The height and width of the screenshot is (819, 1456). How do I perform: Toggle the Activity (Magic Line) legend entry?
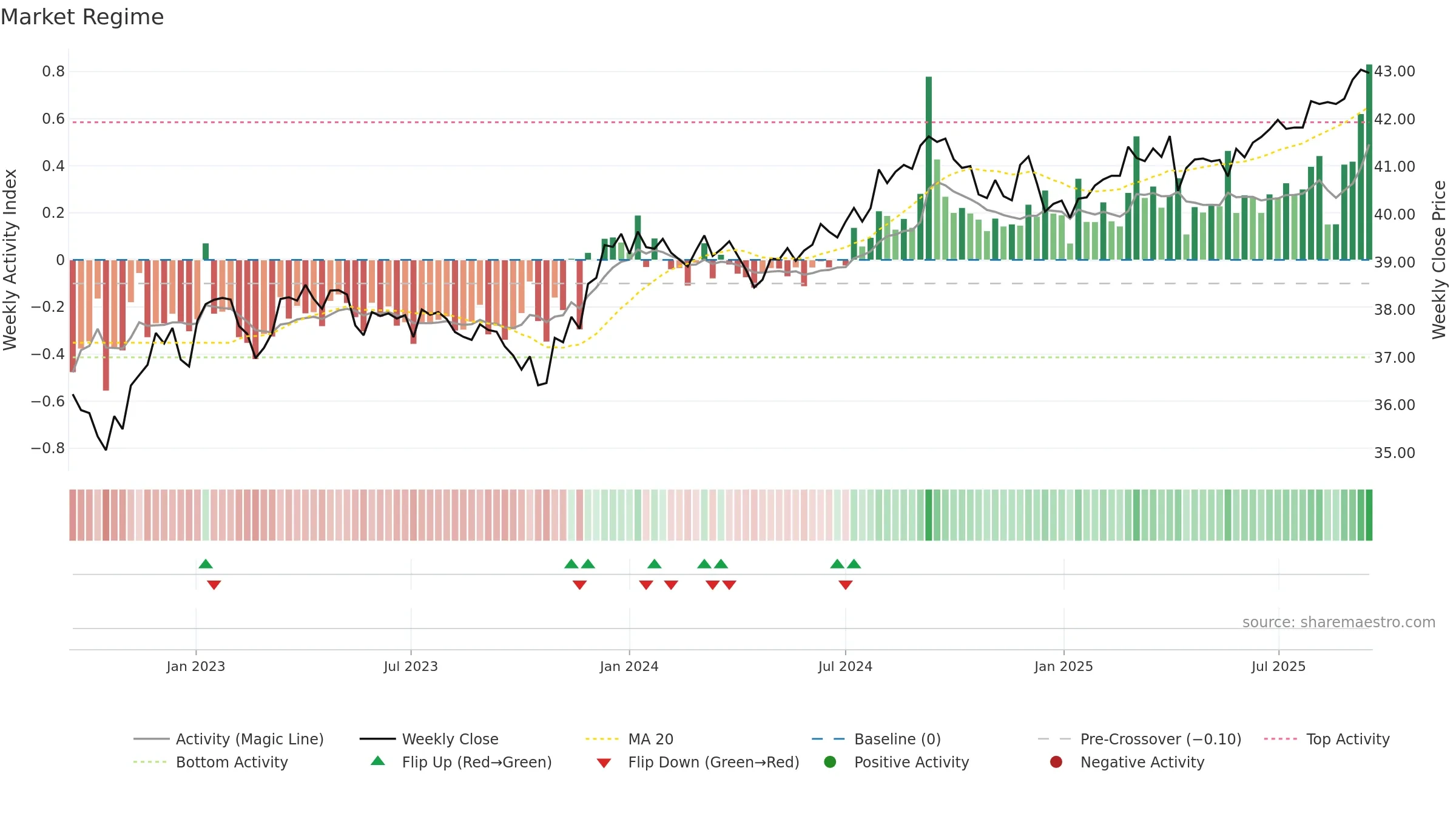[x=229, y=739]
